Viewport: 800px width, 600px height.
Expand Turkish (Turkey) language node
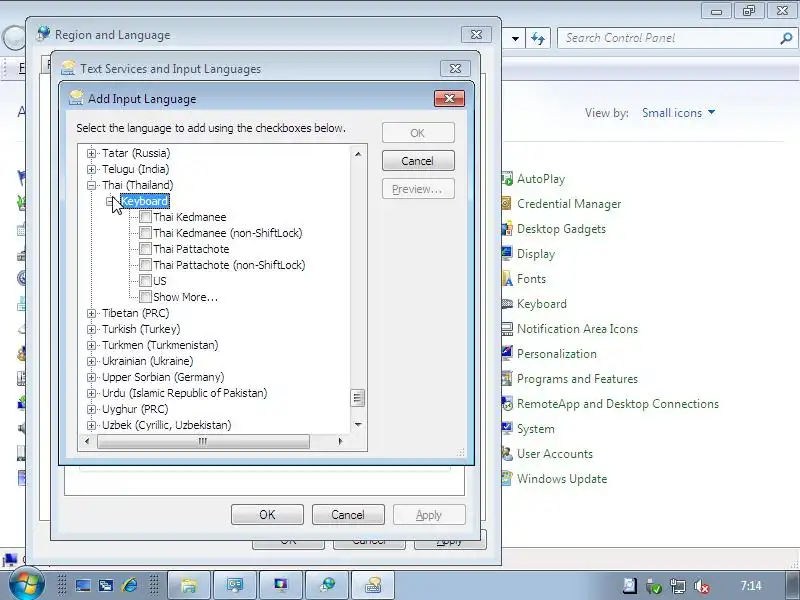pyautogui.click(x=91, y=329)
